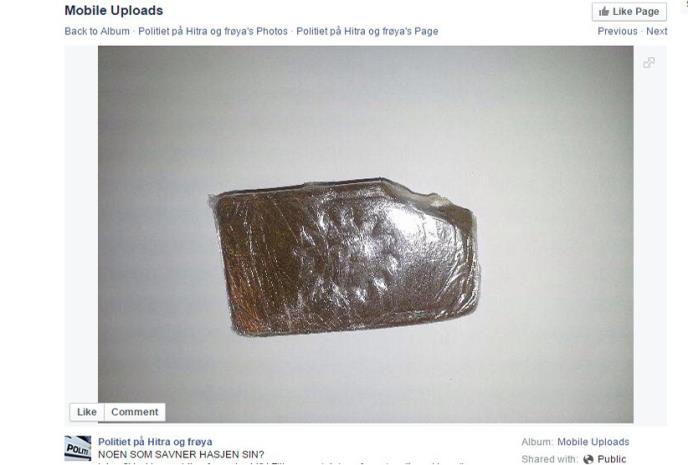
Task: Click the Like Page button
Action: click(x=629, y=11)
